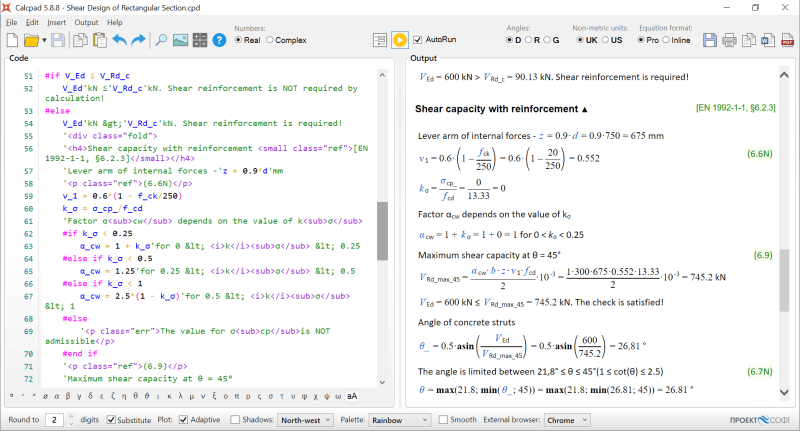800x431 pixels.
Task: Undo the last edit
Action: (x=119, y=40)
